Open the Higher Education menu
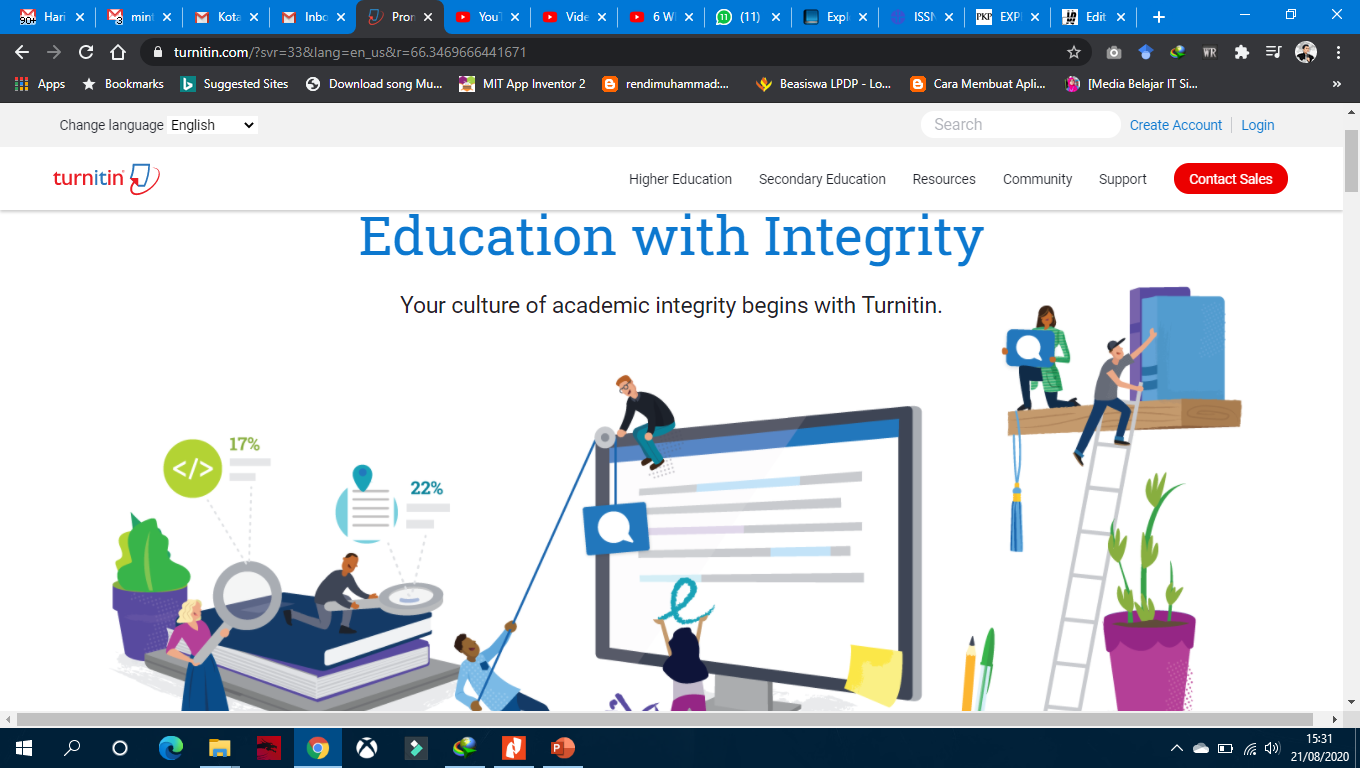1360x768 pixels. (x=680, y=179)
